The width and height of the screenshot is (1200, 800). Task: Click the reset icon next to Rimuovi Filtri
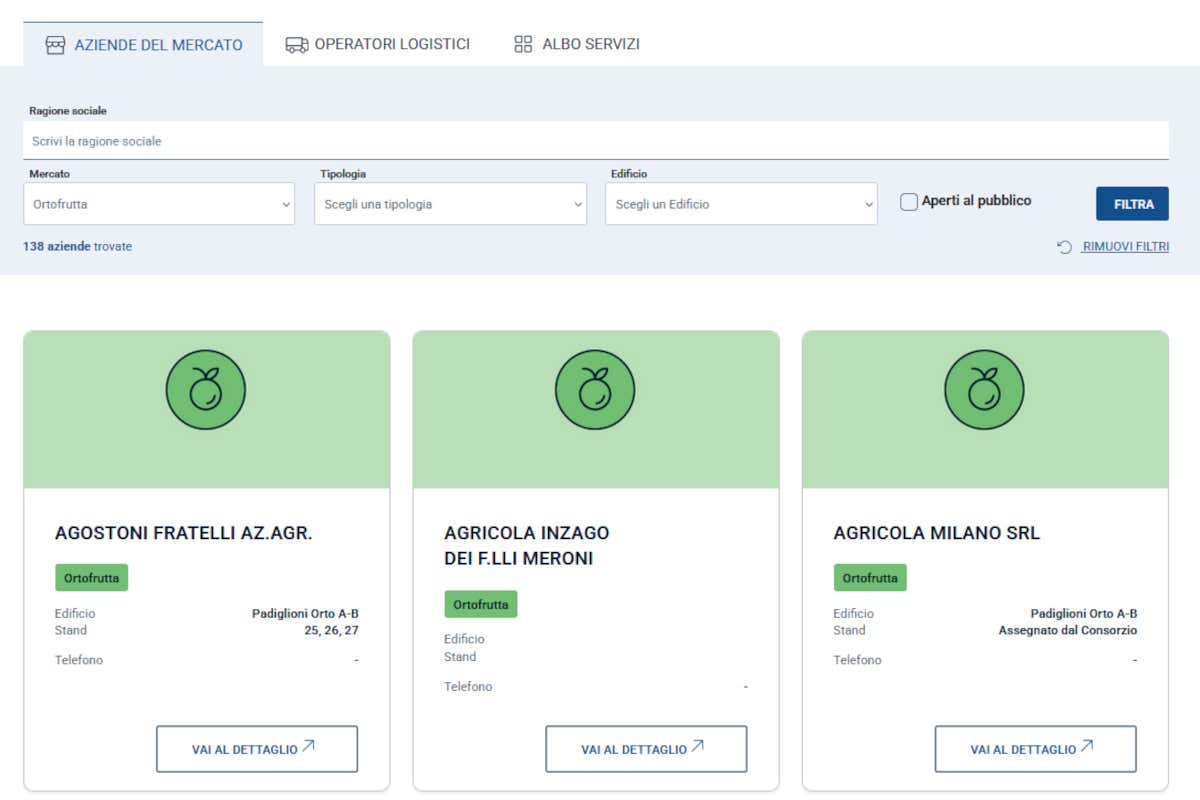coord(1064,246)
